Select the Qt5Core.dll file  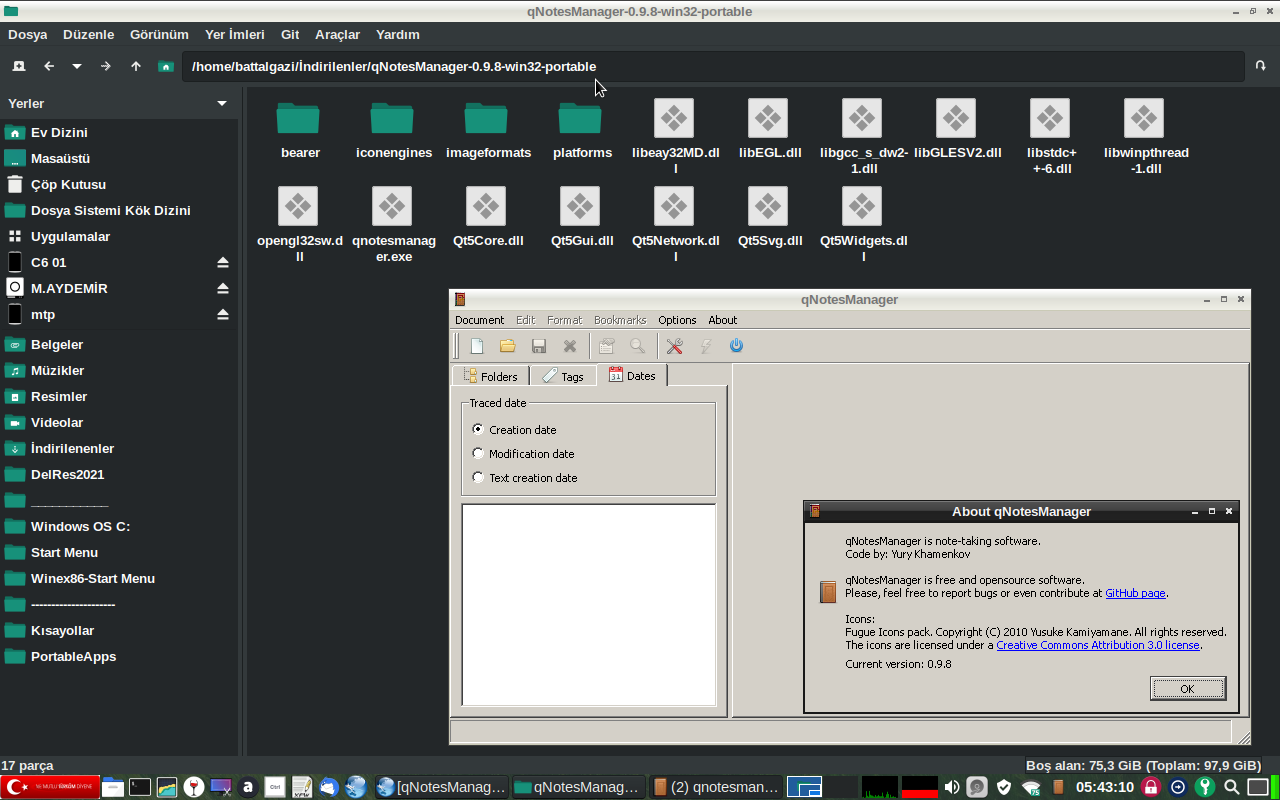486,206
